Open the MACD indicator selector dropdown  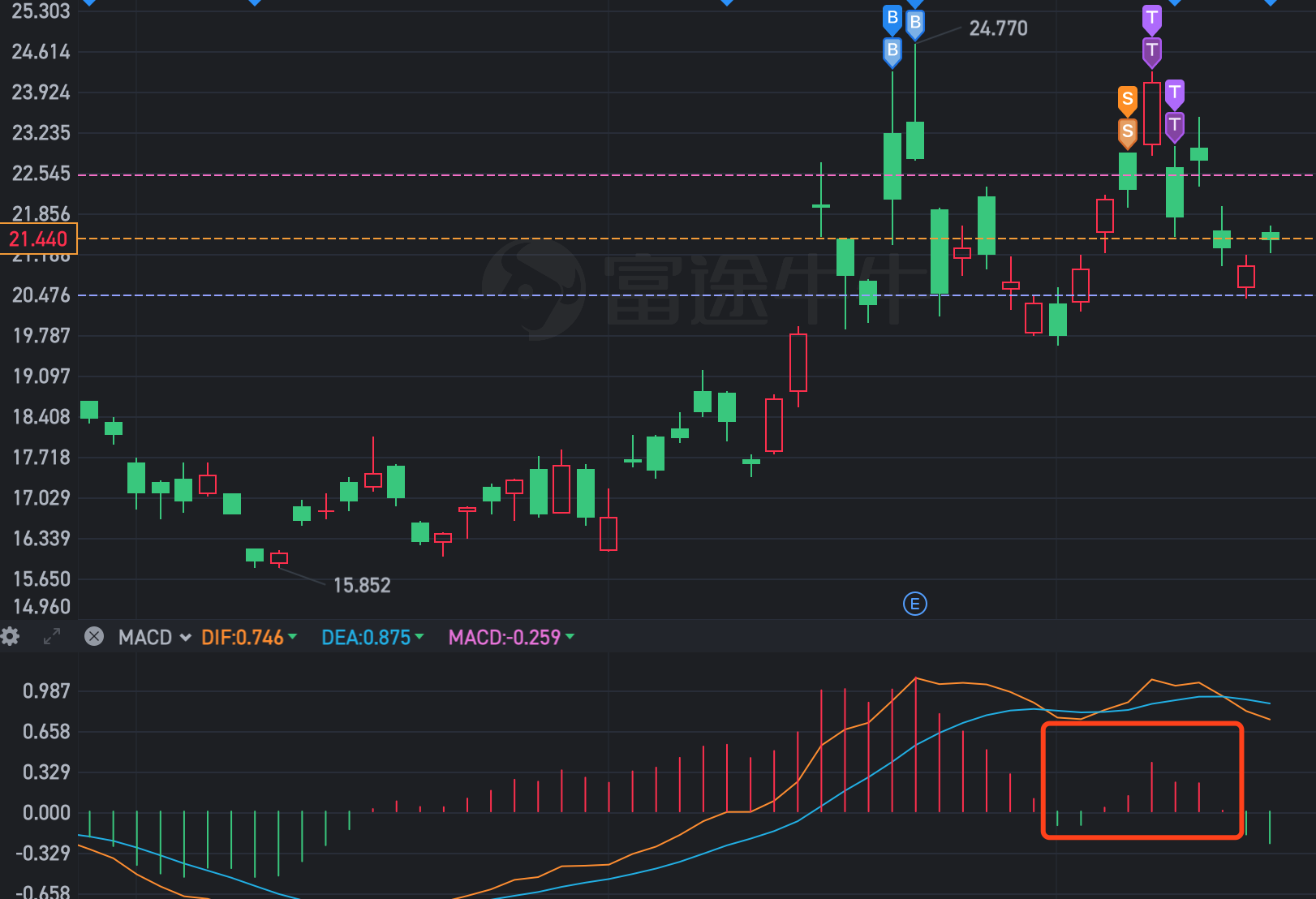(x=155, y=638)
